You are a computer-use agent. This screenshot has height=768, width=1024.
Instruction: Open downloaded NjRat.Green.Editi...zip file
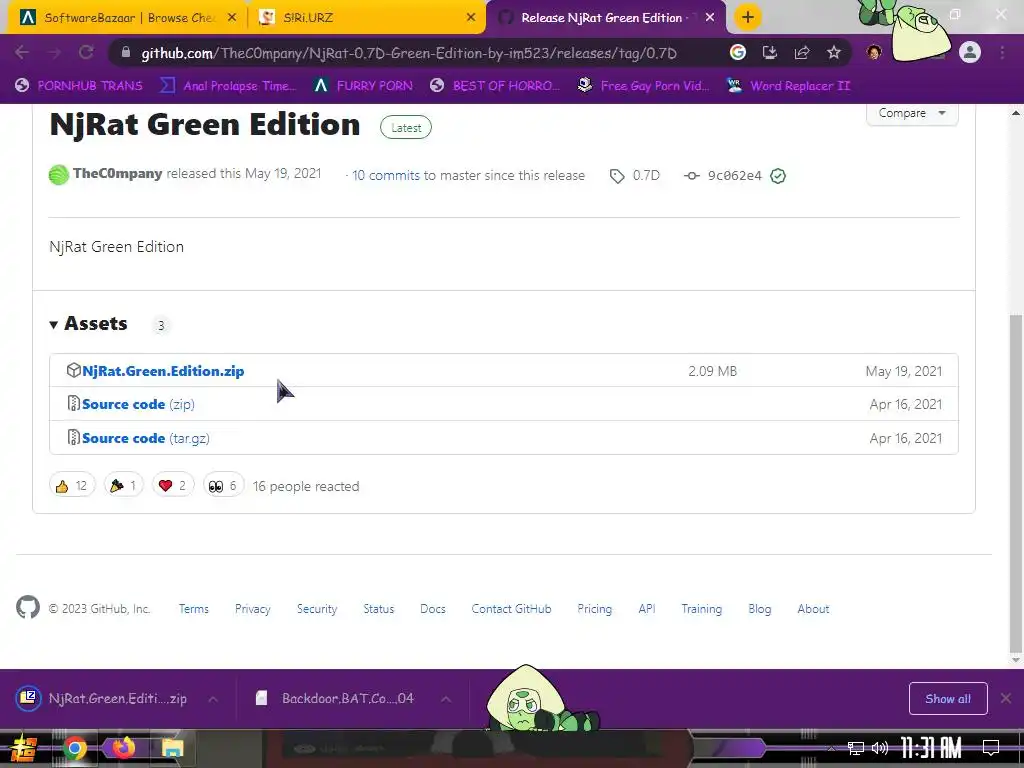[x=102, y=698]
